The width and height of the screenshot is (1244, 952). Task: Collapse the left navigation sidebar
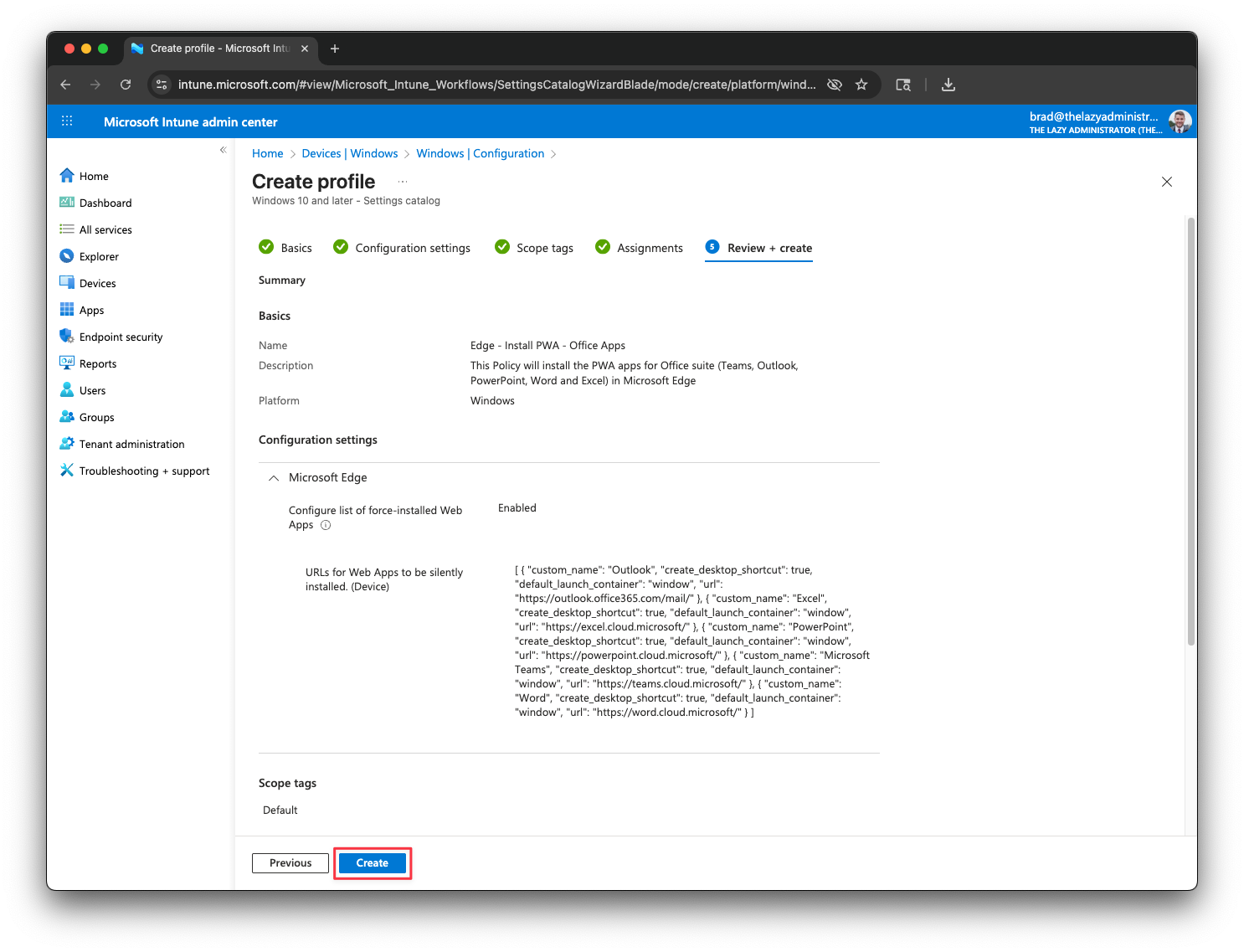pyautogui.click(x=224, y=150)
